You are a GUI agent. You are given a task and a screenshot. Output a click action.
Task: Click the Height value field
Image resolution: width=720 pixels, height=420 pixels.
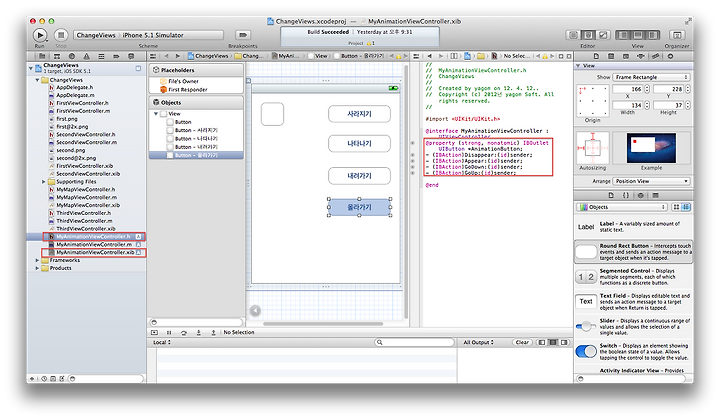tap(669, 105)
